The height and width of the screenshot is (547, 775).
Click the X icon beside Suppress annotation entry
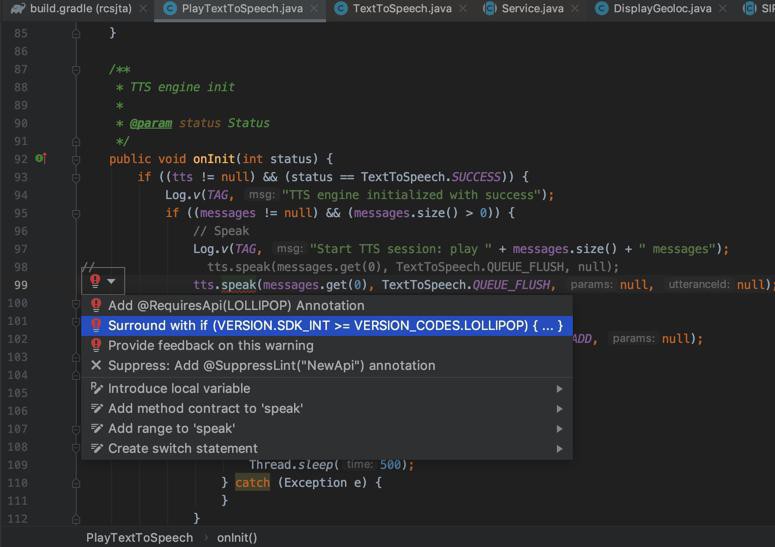96,365
